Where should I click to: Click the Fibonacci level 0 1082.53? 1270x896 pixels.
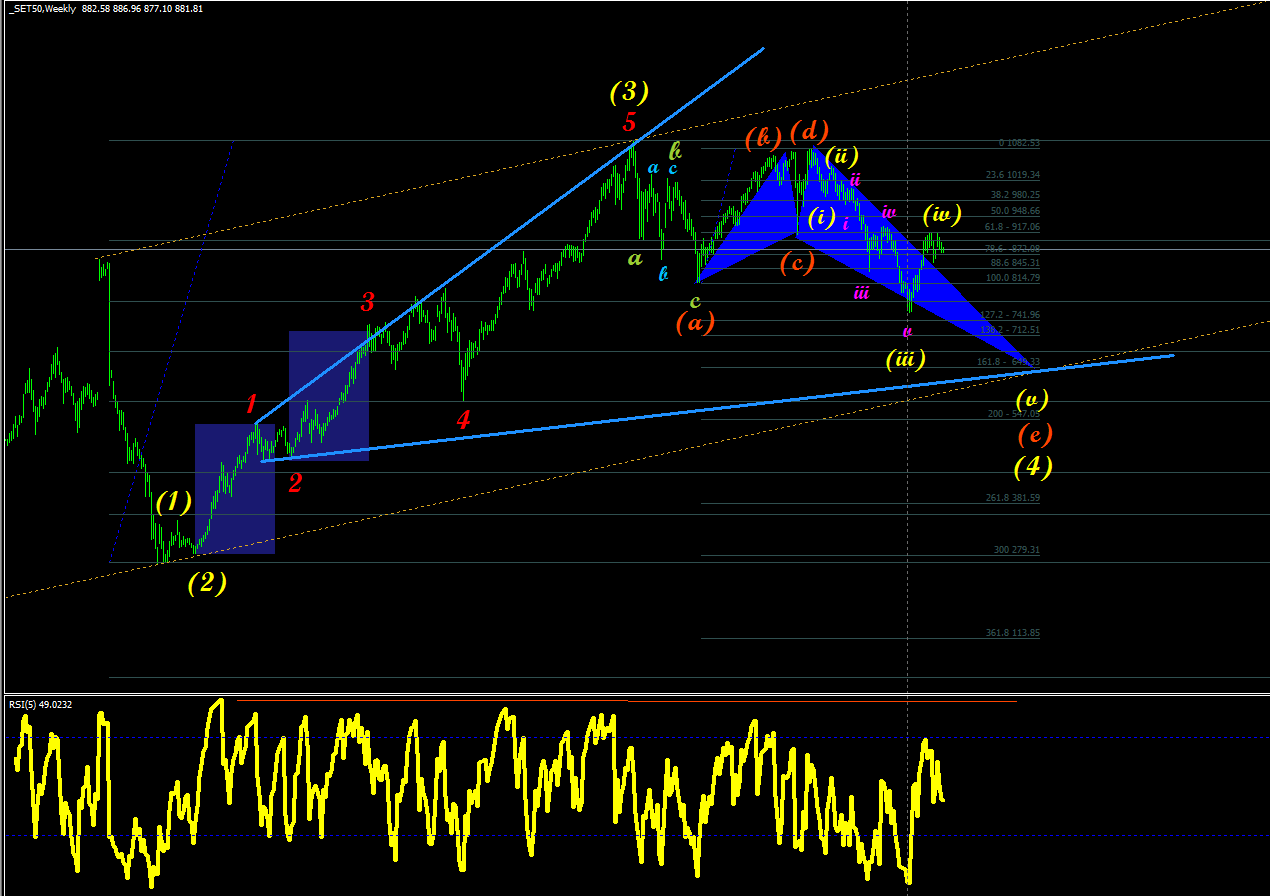pos(1019,143)
